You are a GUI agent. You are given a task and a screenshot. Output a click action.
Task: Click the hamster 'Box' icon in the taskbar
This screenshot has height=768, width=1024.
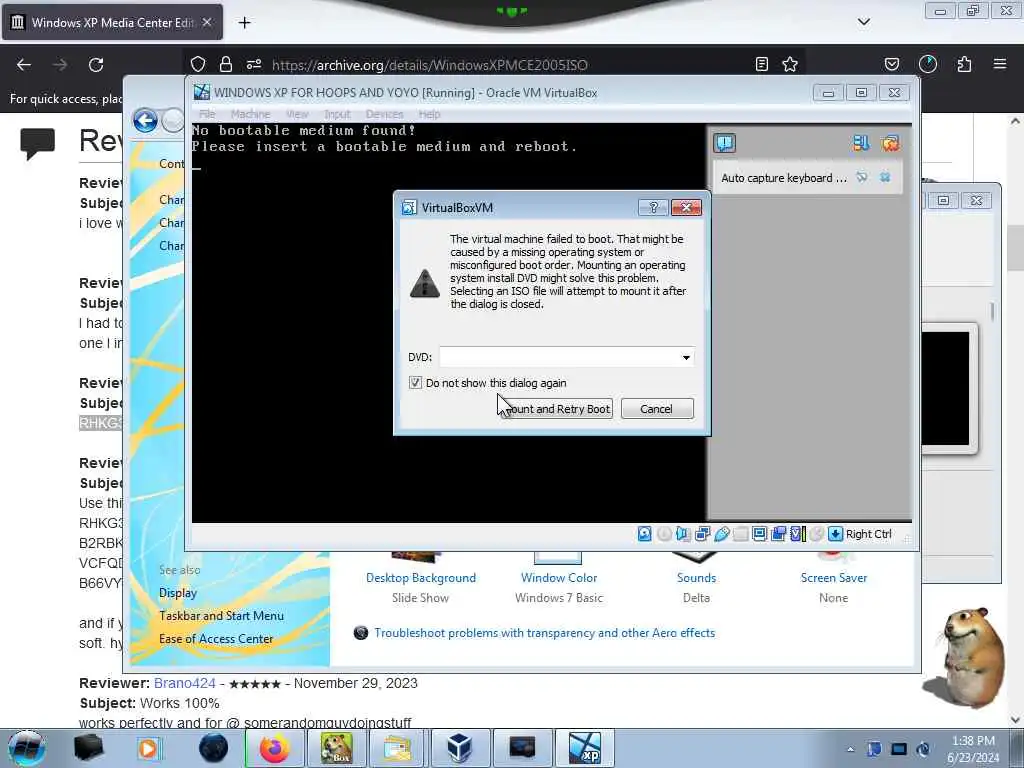(336, 748)
